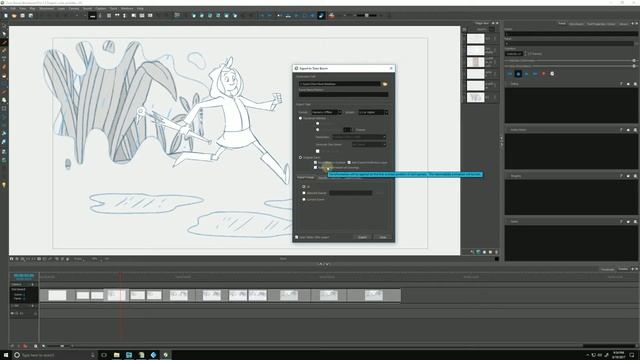
Task: Click the Duration field in Panel tab
Action: coord(513,53)
